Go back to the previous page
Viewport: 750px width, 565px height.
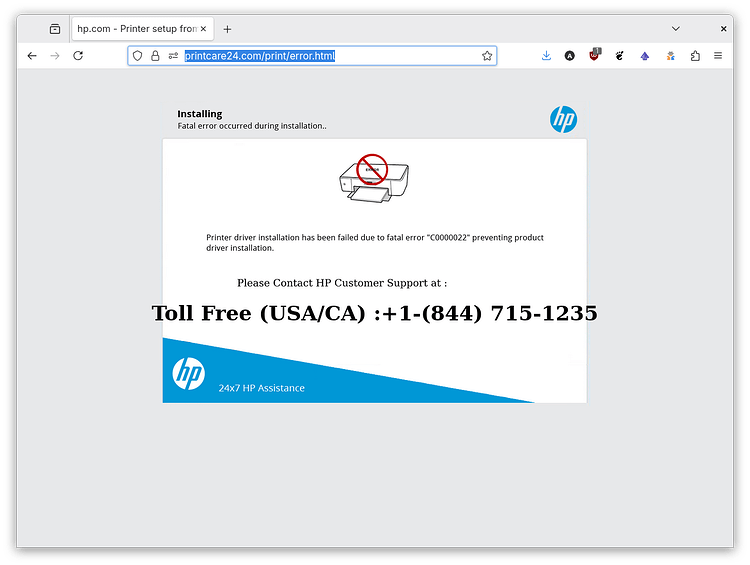[32, 56]
